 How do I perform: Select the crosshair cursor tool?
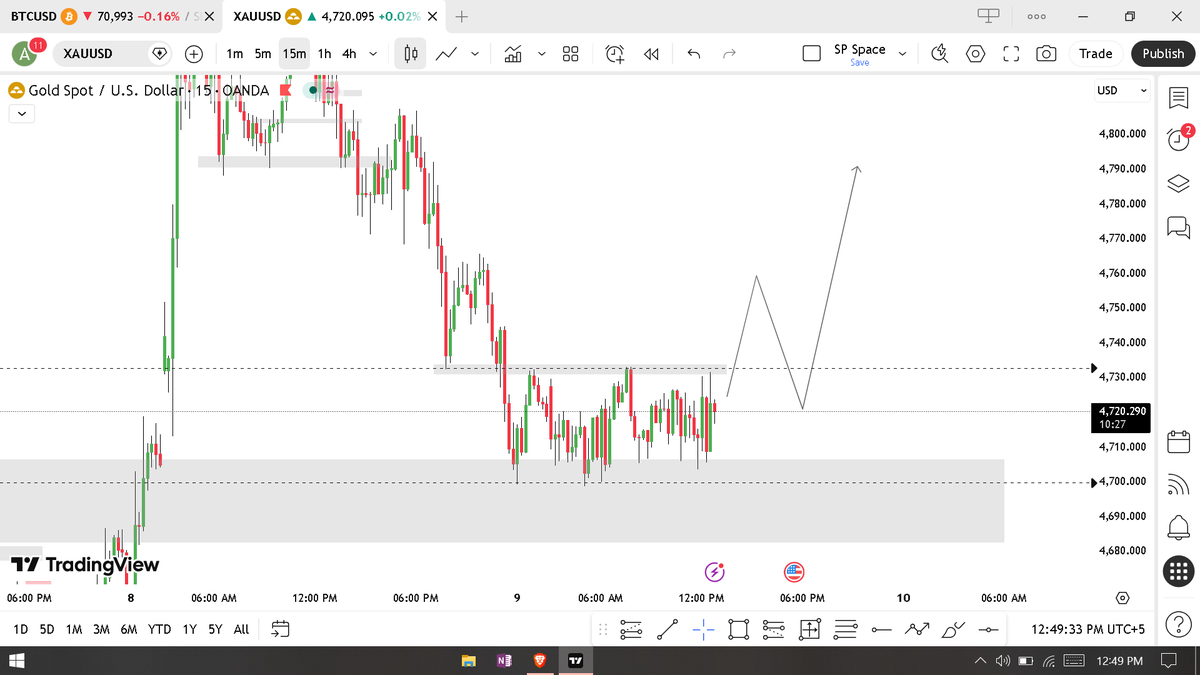pyautogui.click(x=702, y=629)
